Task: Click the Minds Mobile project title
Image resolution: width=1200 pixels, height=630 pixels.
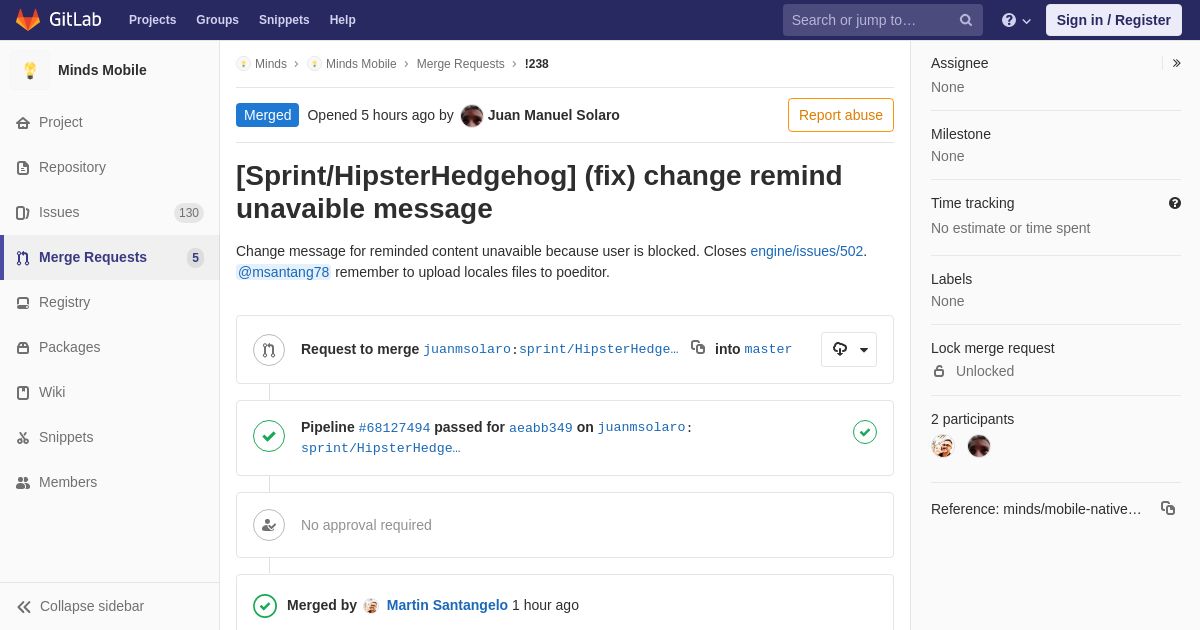Action: (102, 70)
